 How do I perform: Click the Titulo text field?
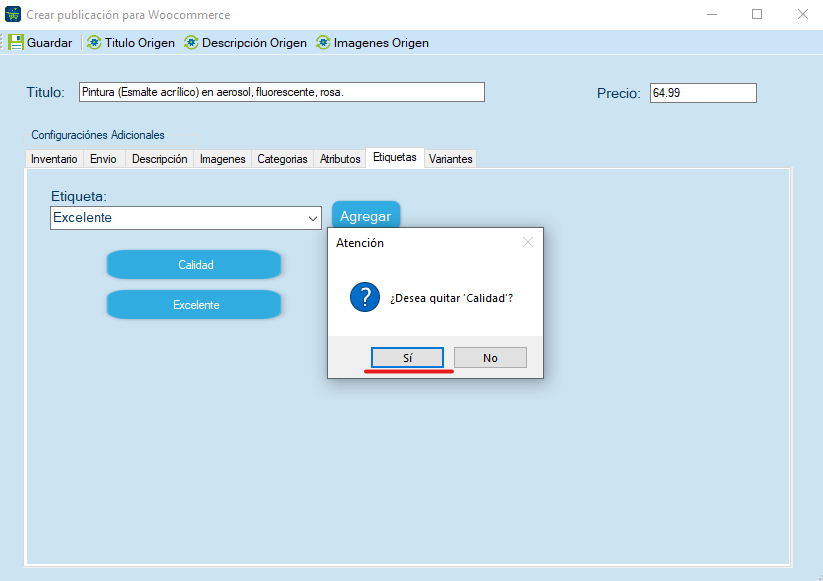coord(282,92)
